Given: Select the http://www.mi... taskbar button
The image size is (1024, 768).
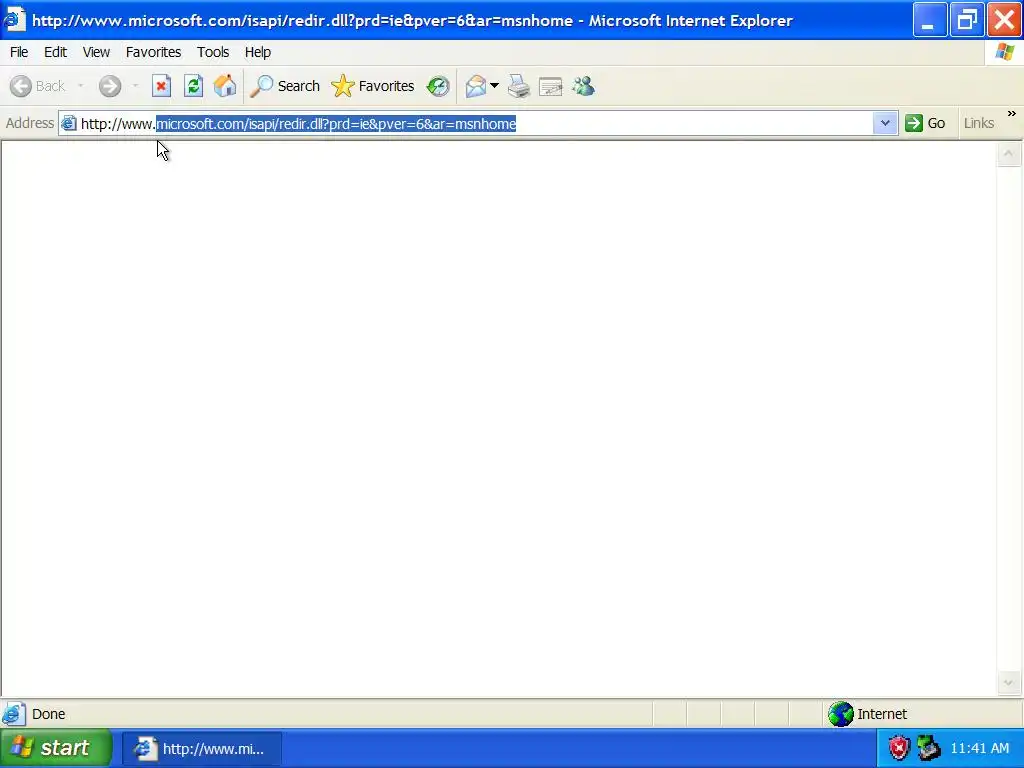Looking at the screenshot, I should [202, 748].
